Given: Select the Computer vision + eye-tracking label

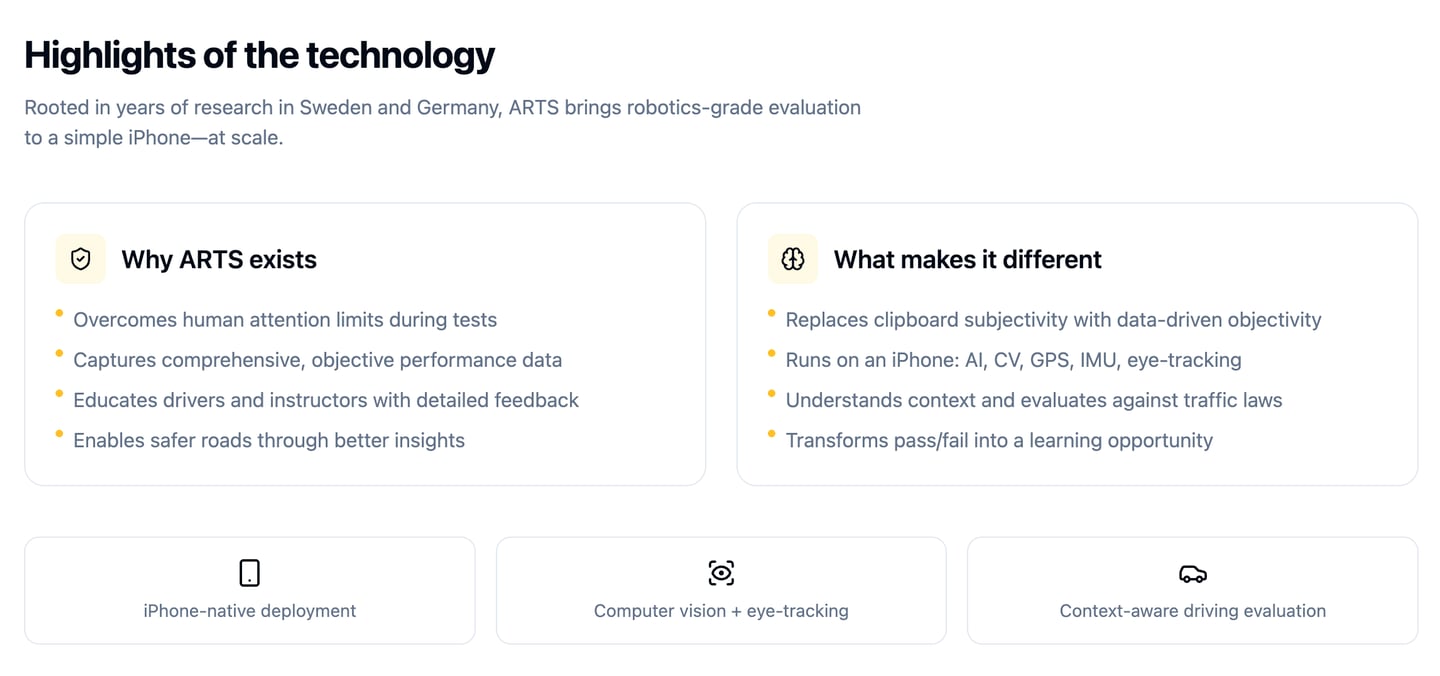Looking at the screenshot, I should (x=721, y=611).
